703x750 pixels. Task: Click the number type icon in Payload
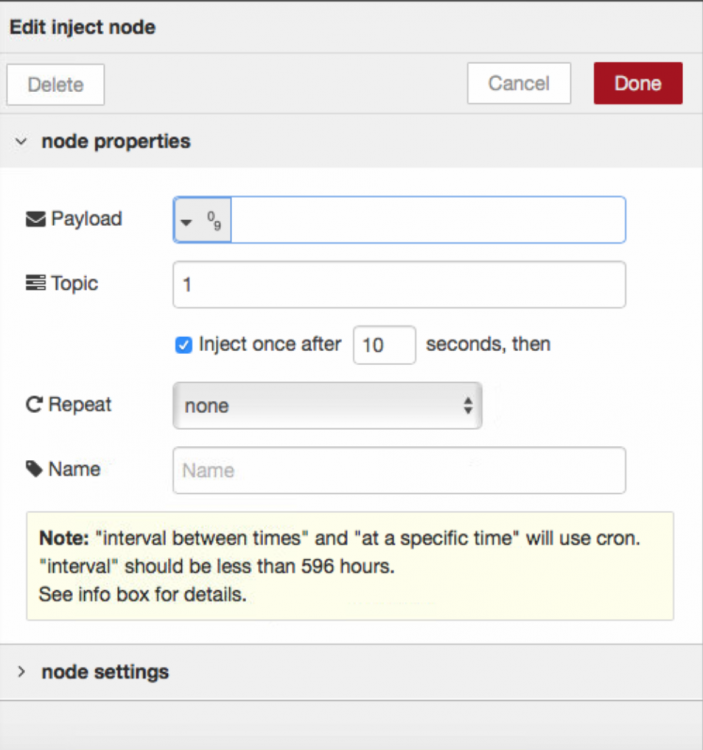click(x=214, y=220)
